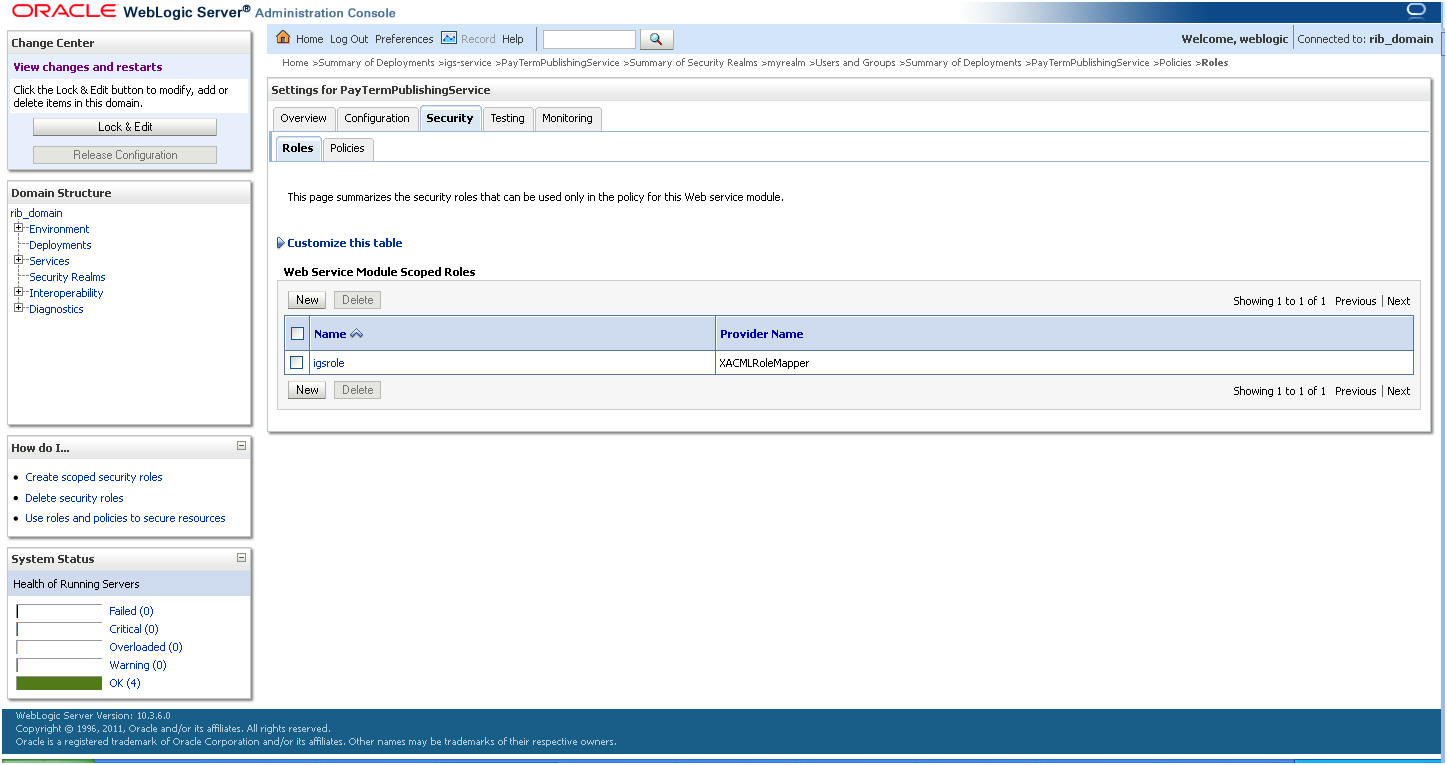The image size is (1447, 765).
Task: Click the Oracle logo icon in the banner corner
Action: point(1415,11)
